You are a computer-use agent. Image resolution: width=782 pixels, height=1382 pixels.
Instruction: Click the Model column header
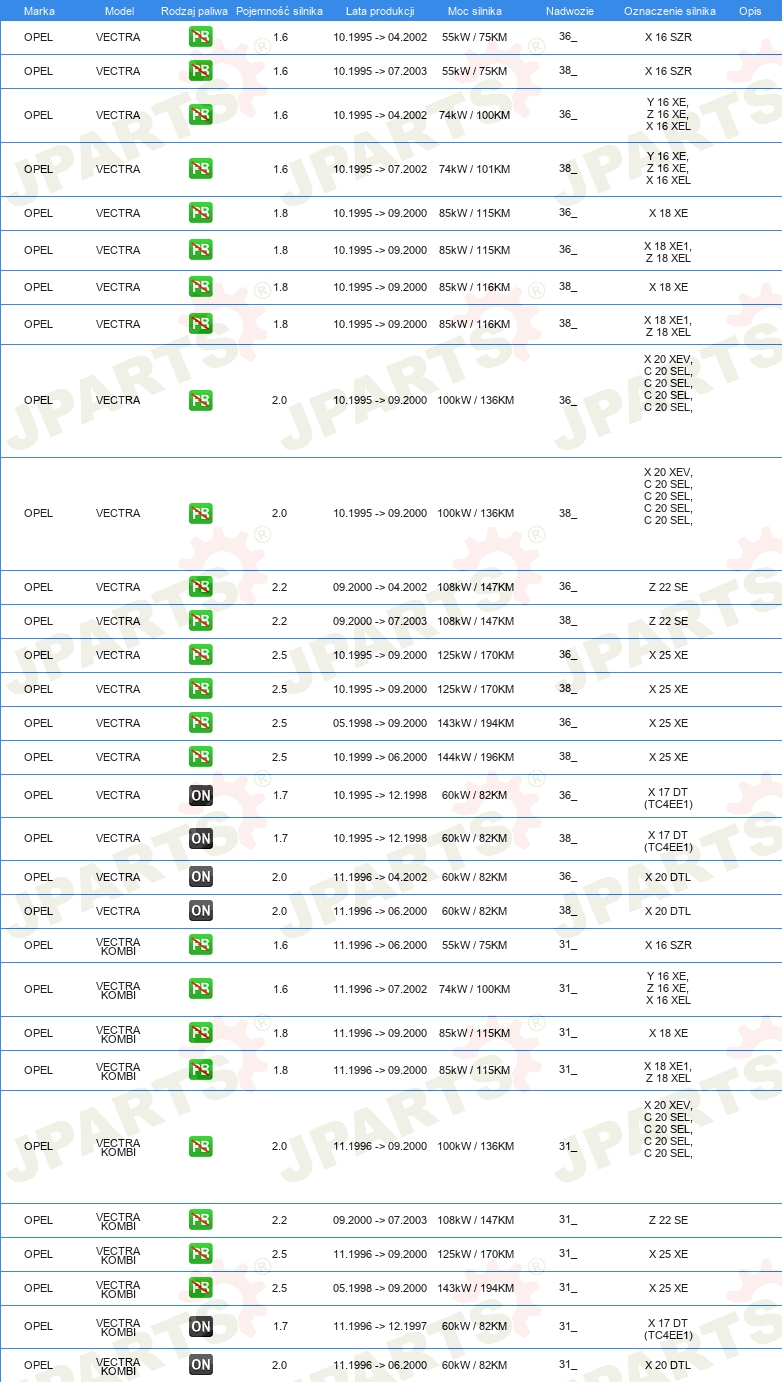click(x=119, y=11)
